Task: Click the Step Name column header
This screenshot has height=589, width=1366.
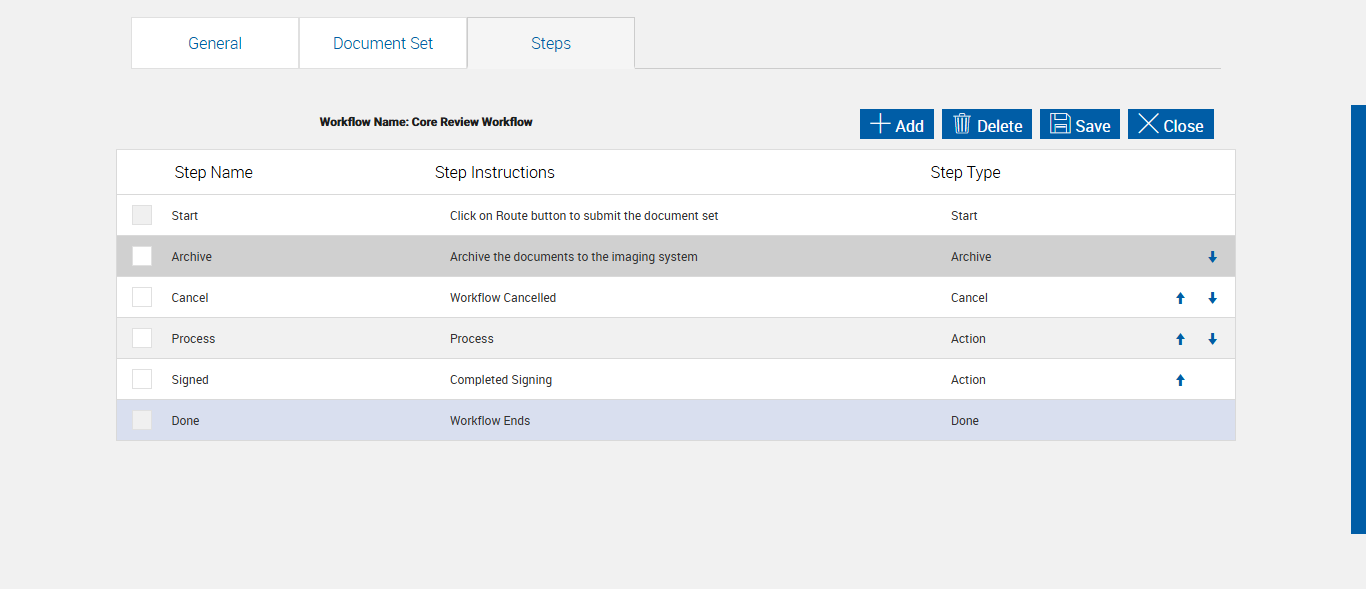Action: coord(213,172)
